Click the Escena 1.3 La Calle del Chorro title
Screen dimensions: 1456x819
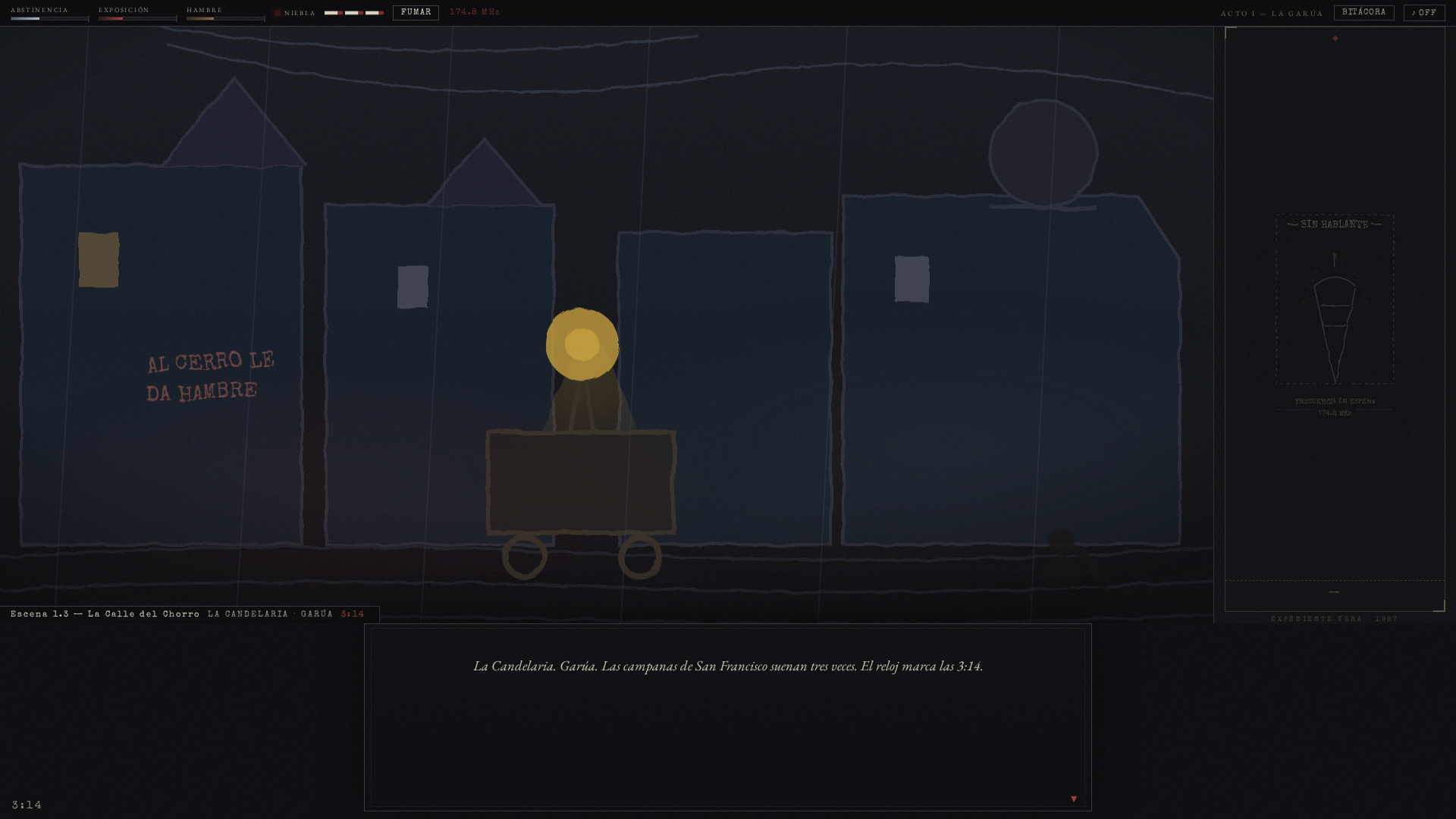click(105, 613)
